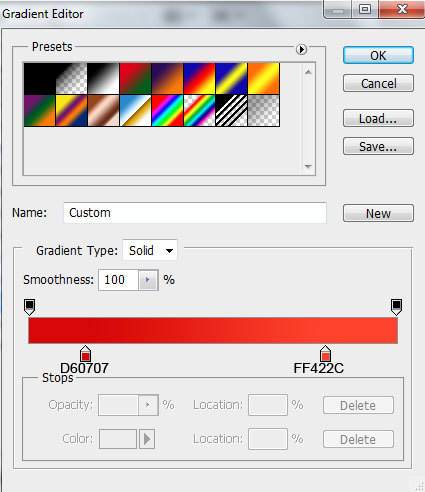Screen dimensions: 425x492
Task: Open the Load... gradients dialog
Action: click(378, 118)
